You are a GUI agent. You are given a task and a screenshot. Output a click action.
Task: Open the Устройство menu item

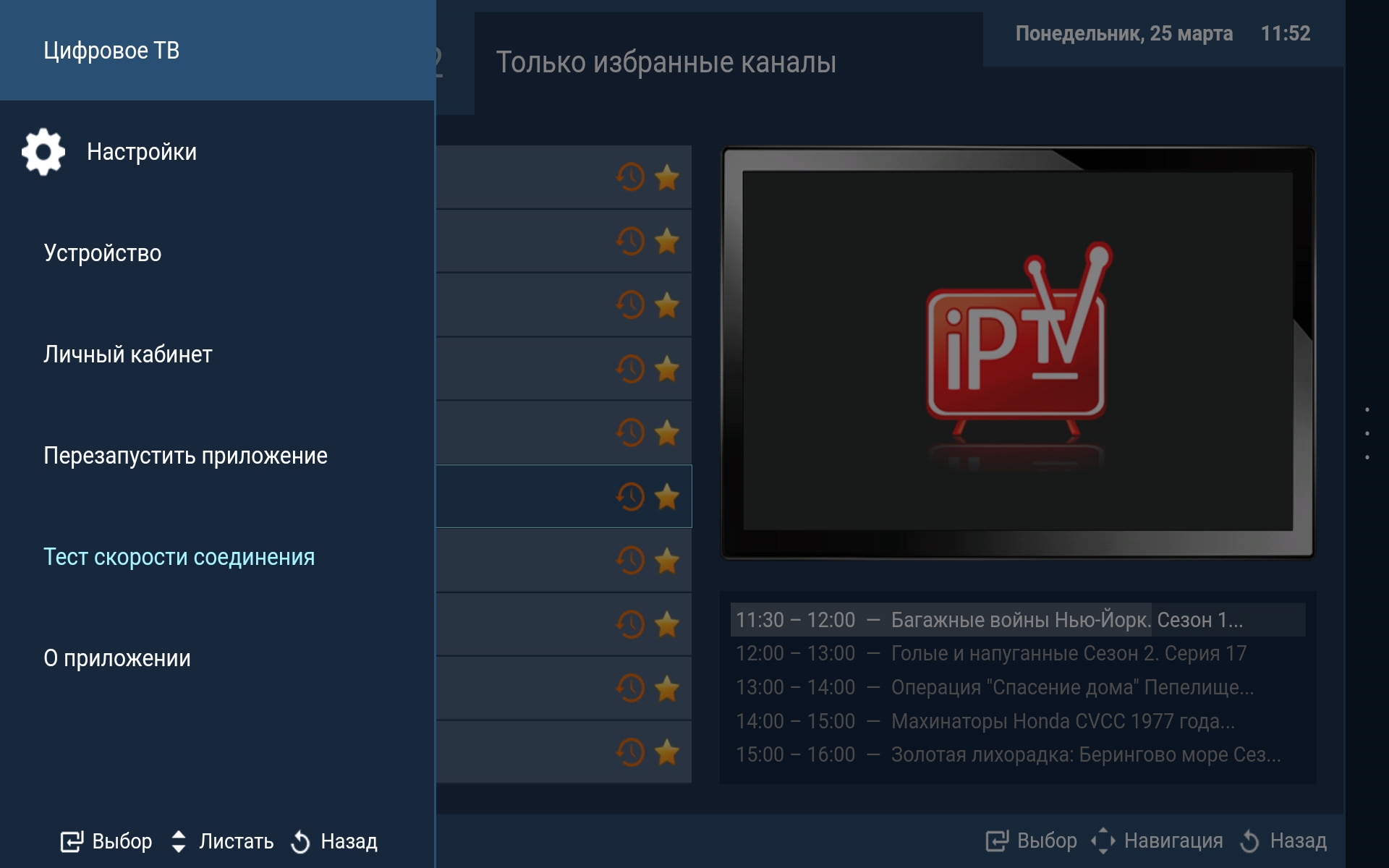point(103,253)
